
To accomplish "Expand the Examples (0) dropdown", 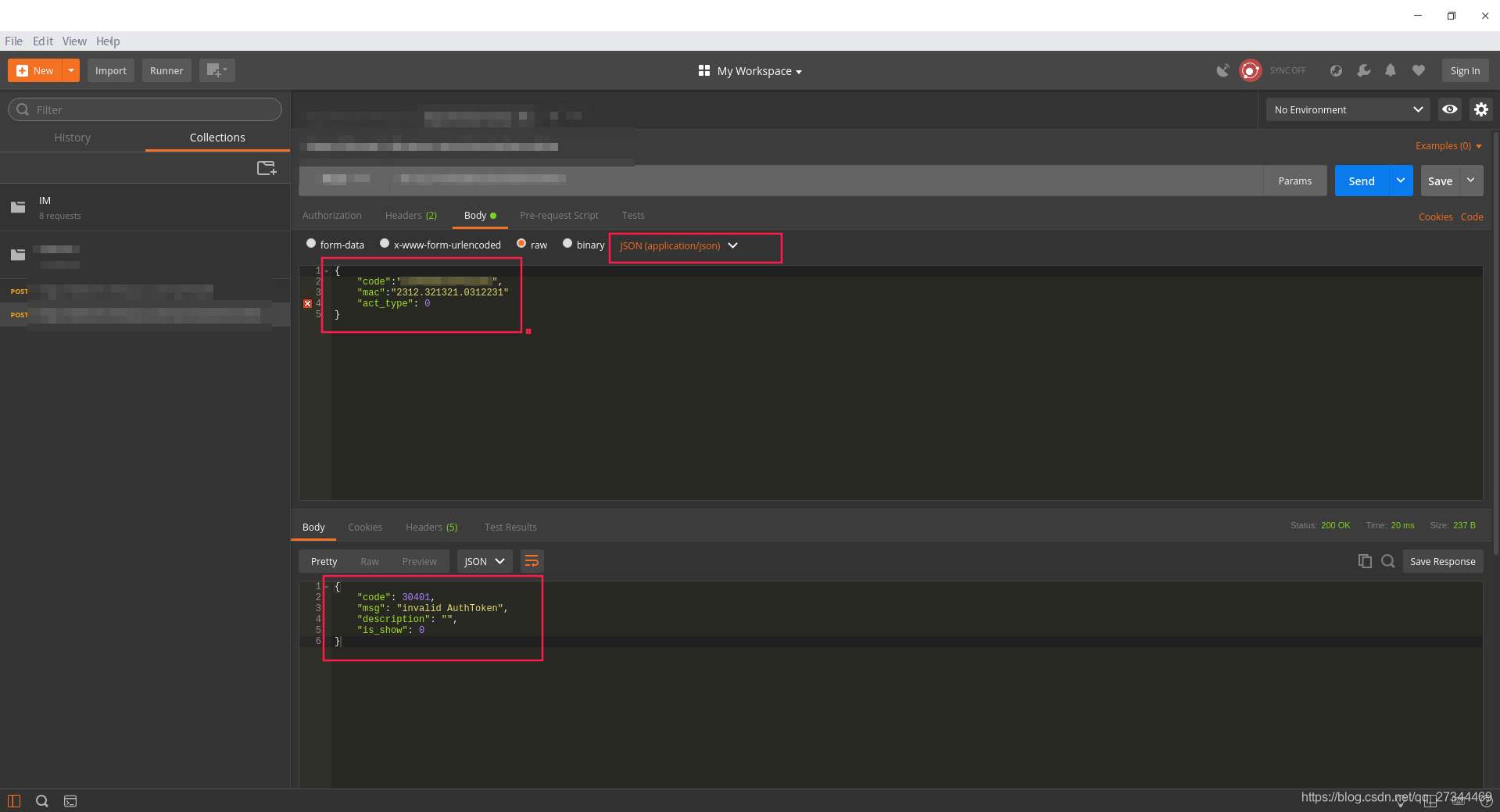I will tap(1447, 145).
